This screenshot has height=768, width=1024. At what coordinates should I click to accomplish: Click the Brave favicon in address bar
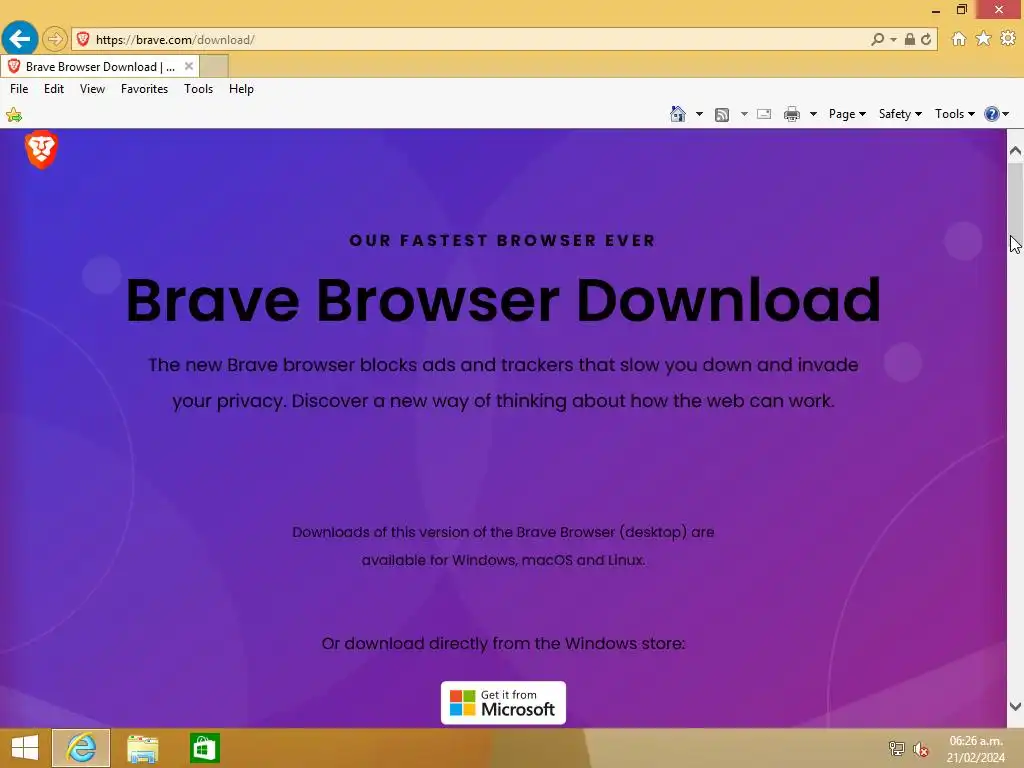[82, 40]
